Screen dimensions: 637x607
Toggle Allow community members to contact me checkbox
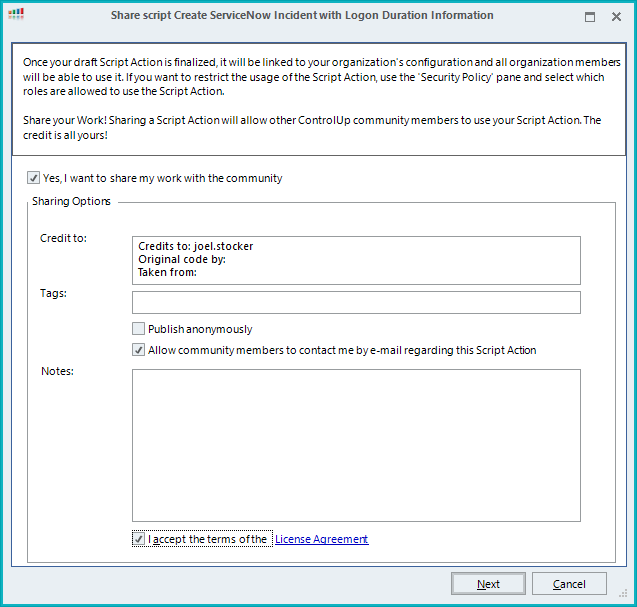point(139,350)
